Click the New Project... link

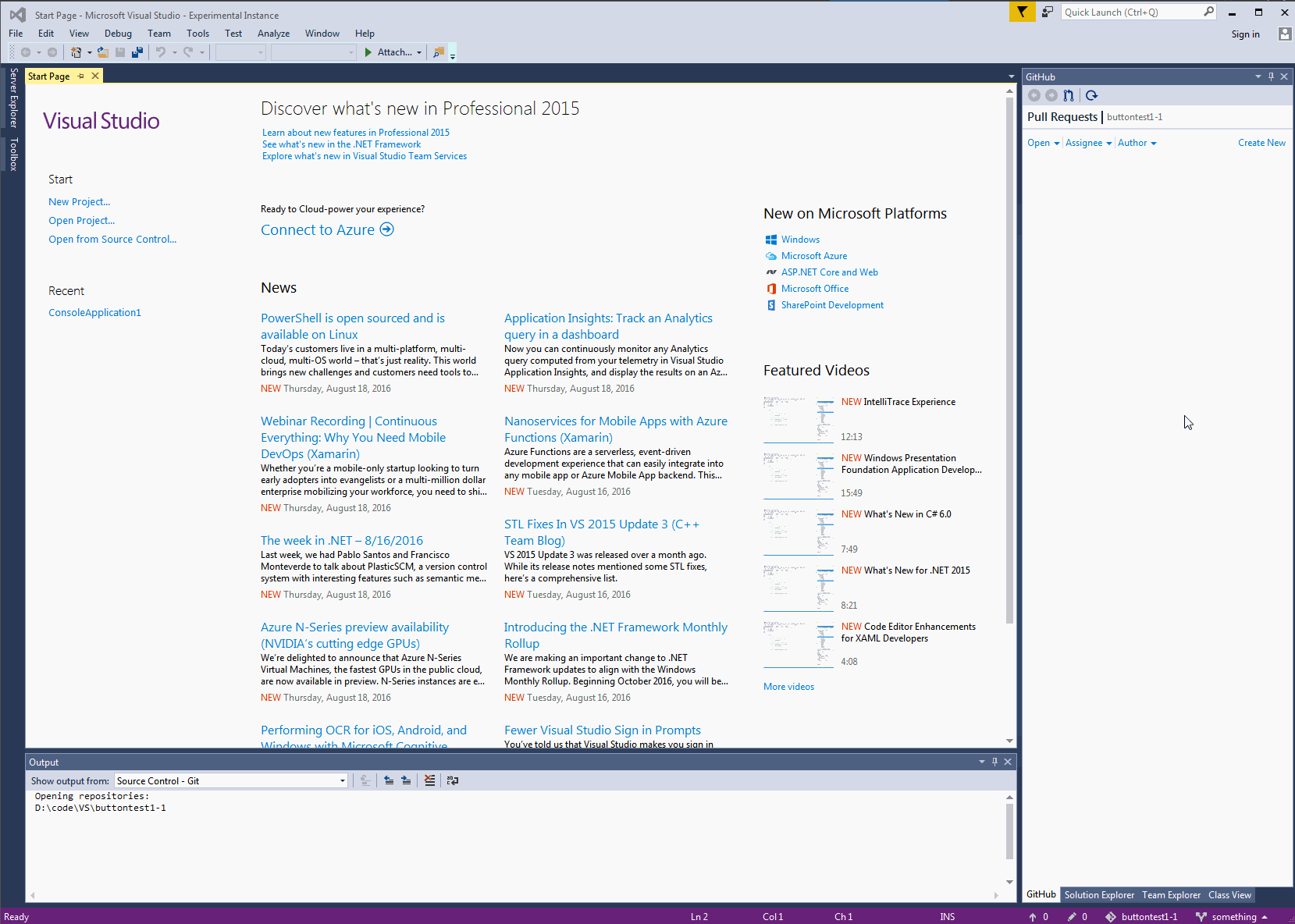pos(80,201)
